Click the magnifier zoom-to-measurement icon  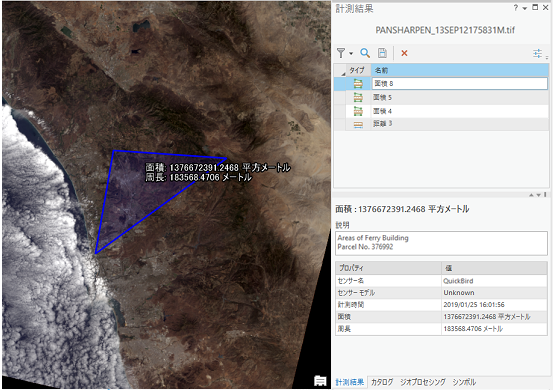[365, 53]
